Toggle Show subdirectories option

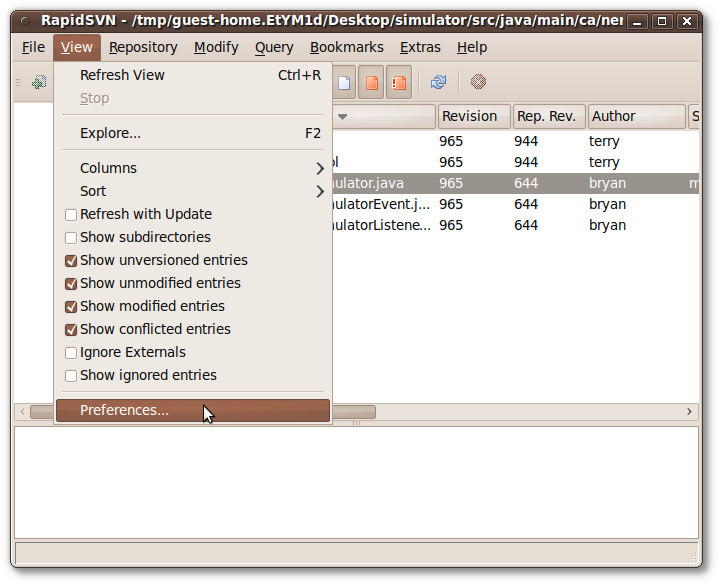click(x=71, y=238)
